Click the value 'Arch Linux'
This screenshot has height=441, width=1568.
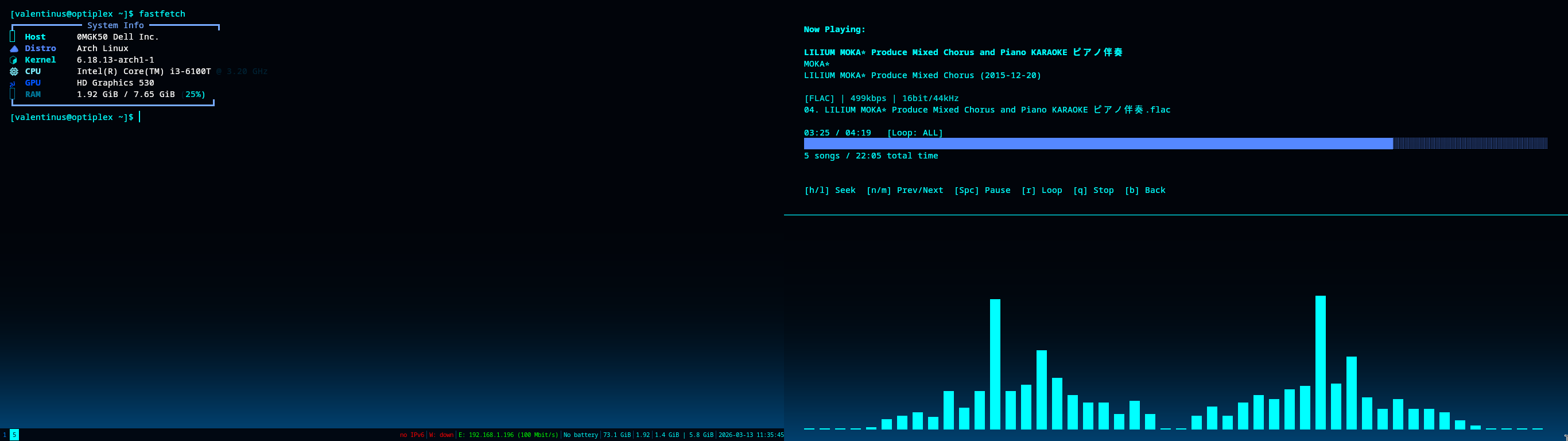click(x=102, y=49)
